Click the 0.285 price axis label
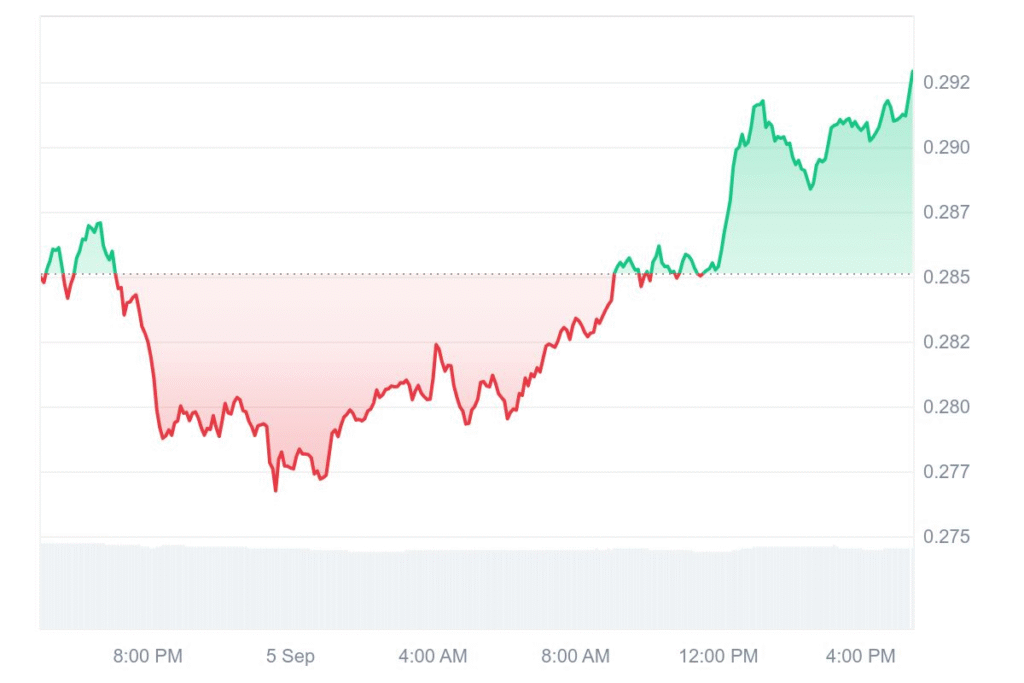Image resolution: width=1024 pixels, height=683 pixels. [x=946, y=278]
